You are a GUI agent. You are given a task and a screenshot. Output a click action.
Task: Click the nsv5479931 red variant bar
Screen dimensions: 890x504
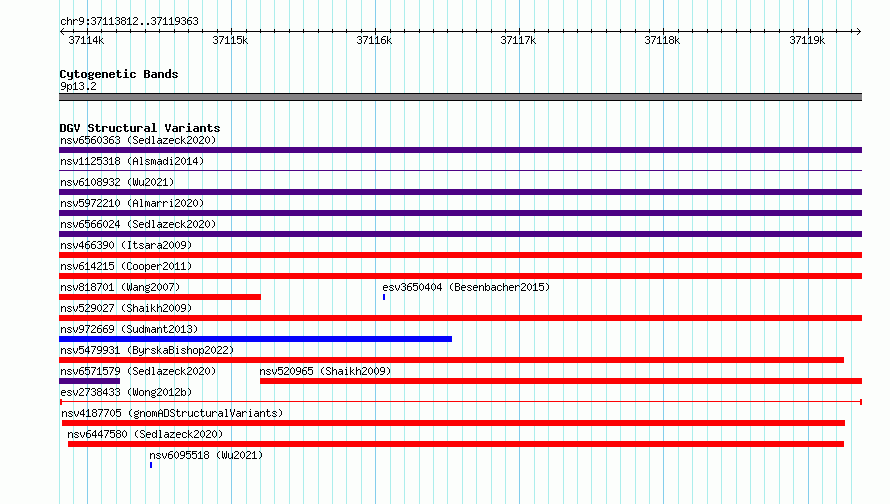[451, 360]
